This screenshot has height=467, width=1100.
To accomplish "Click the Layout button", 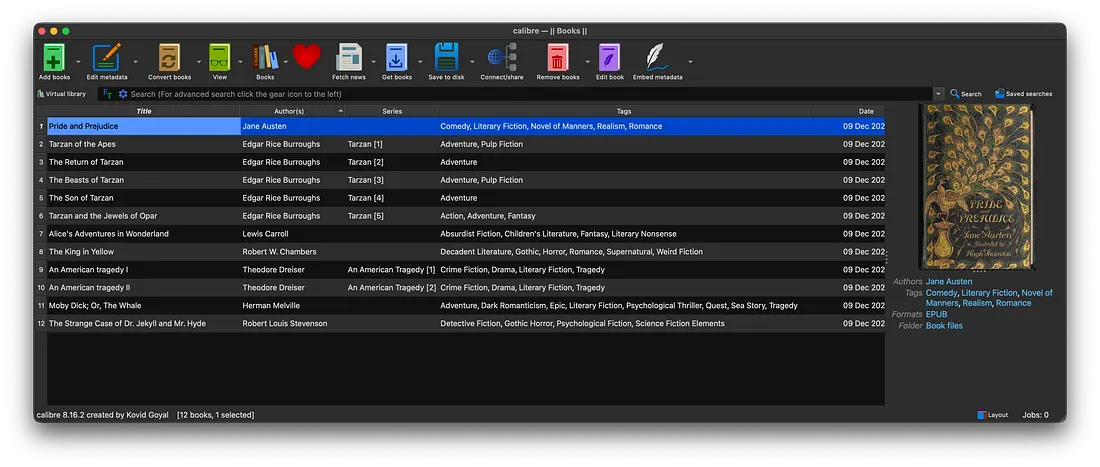I will (x=993, y=415).
